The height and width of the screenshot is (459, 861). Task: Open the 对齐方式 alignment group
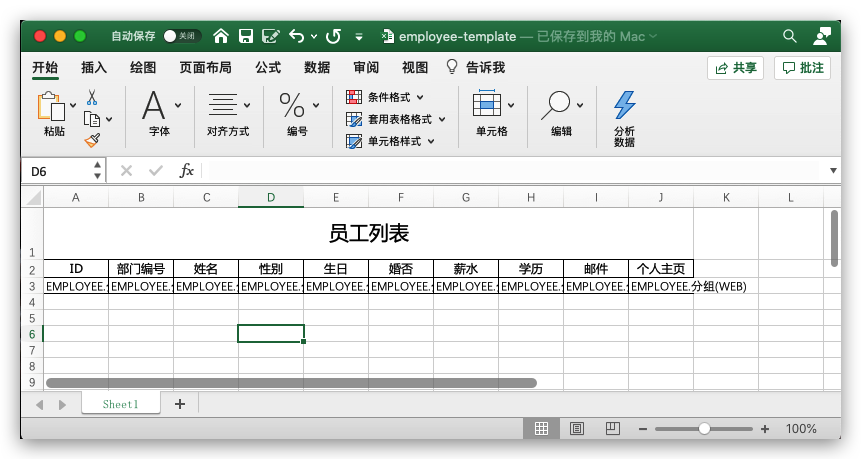point(228,114)
